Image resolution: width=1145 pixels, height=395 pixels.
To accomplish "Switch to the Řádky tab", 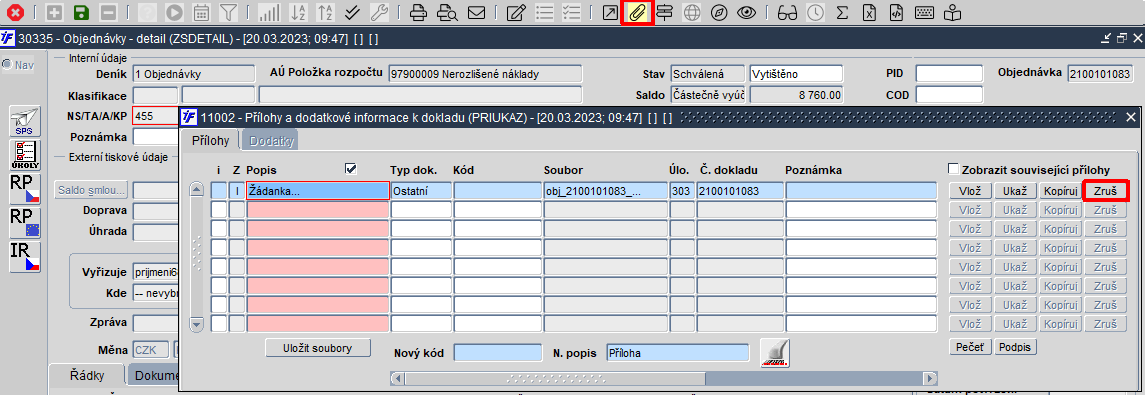I will click(x=87, y=376).
